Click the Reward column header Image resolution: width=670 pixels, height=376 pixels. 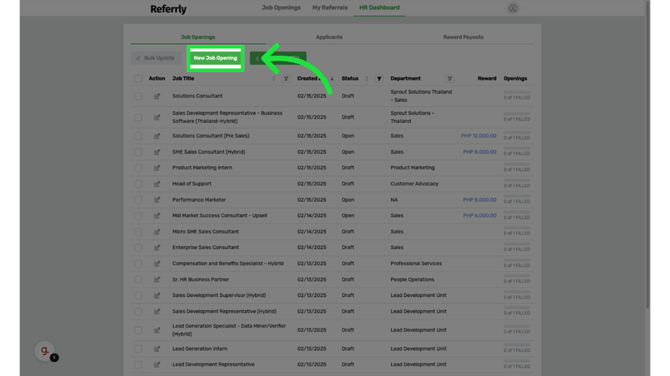(x=487, y=79)
